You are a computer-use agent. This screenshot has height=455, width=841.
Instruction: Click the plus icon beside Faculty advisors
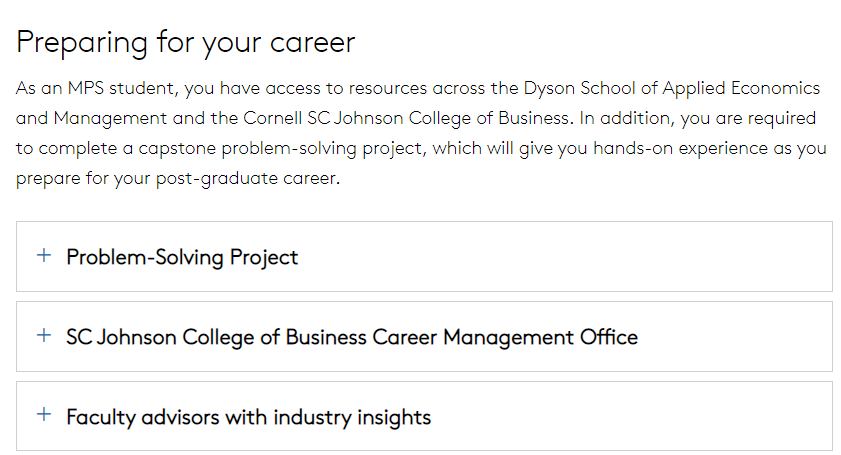(43, 415)
